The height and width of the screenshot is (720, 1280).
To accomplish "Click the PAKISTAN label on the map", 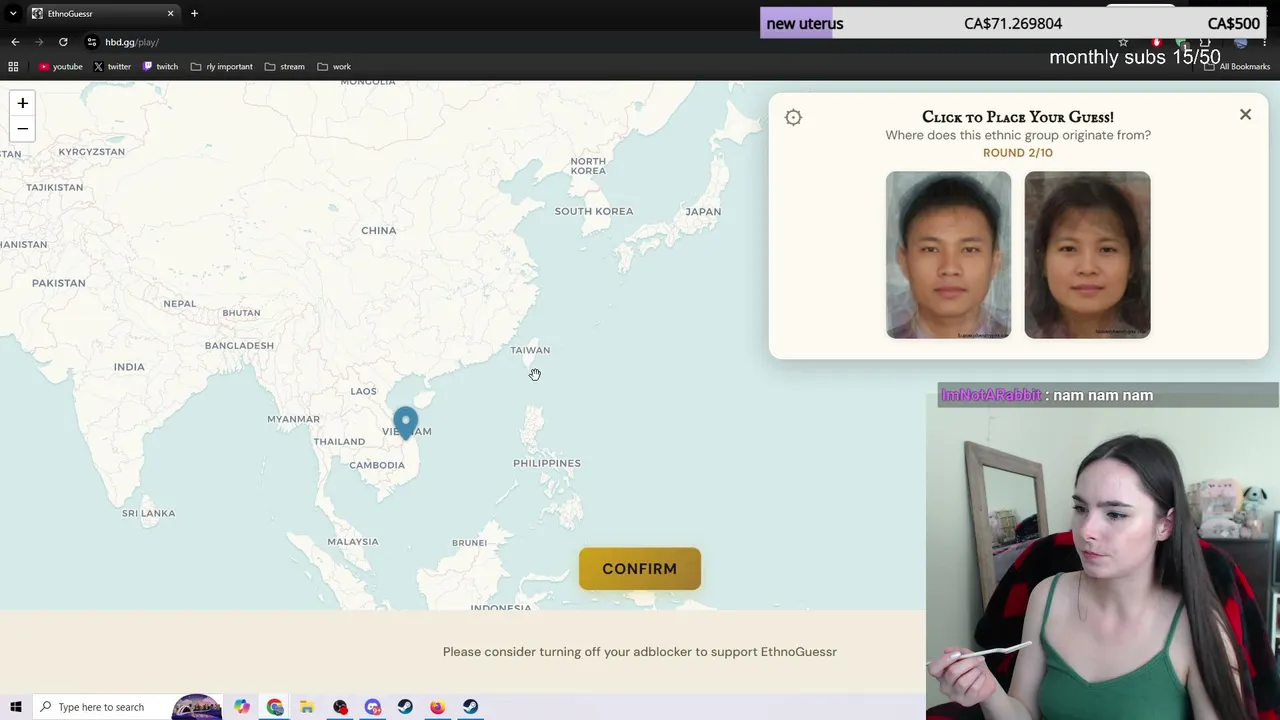I will click(x=59, y=283).
